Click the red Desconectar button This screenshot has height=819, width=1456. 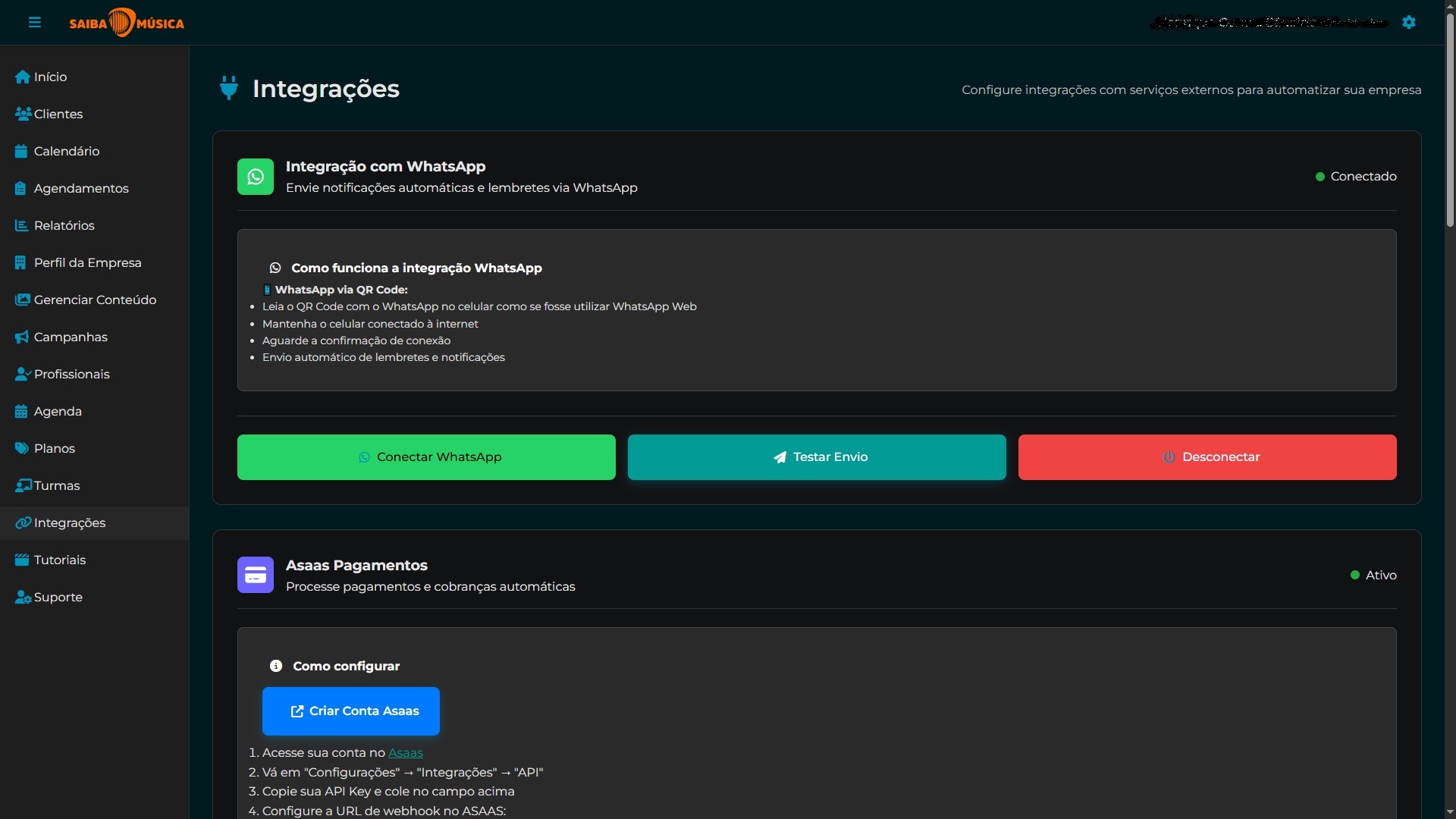pyautogui.click(x=1207, y=457)
